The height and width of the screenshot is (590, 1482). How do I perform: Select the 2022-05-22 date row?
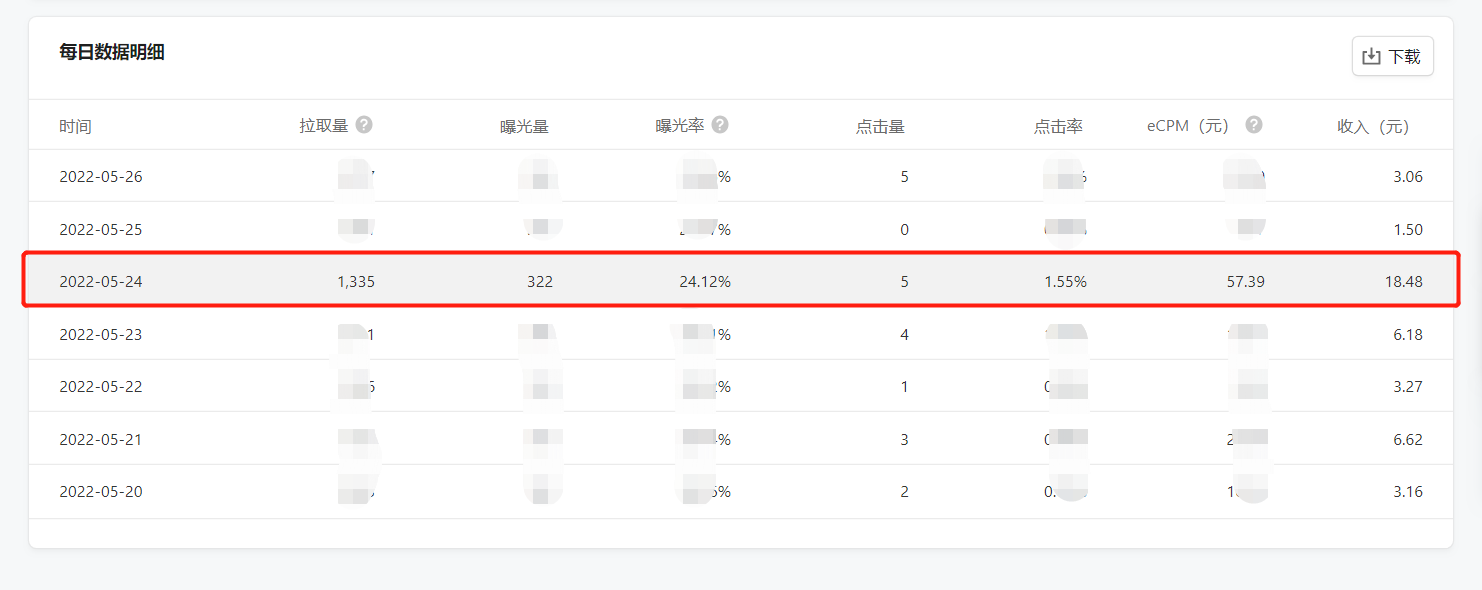click(101, 387)
